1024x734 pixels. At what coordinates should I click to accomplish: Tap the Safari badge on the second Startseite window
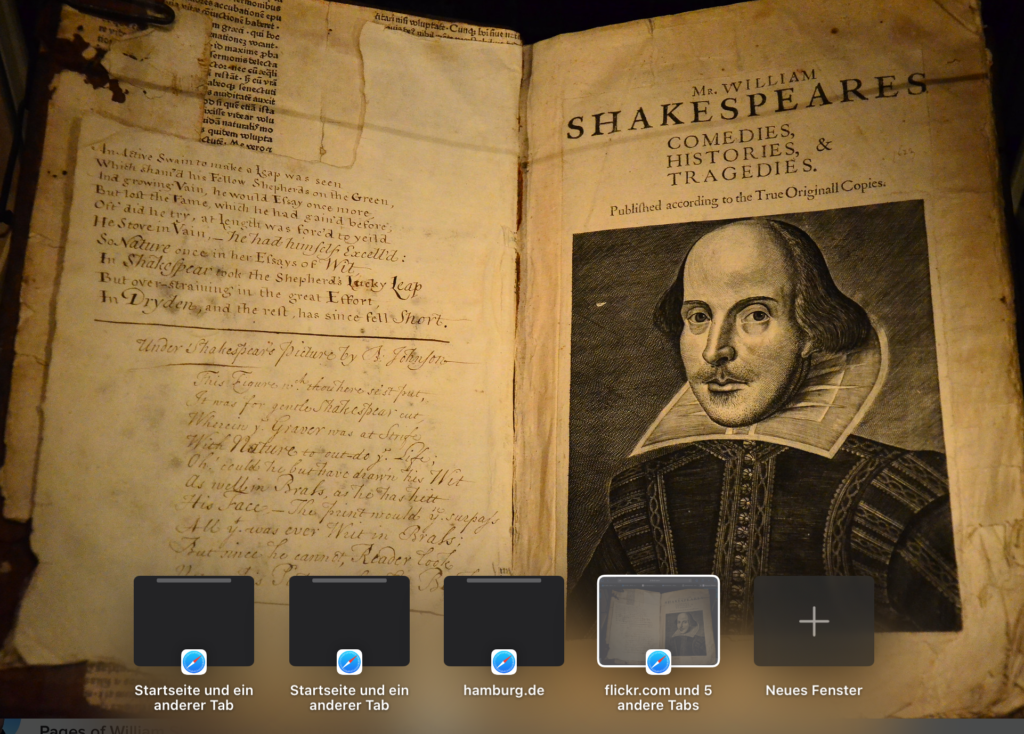pyautogui.click(x=349, y=661)
